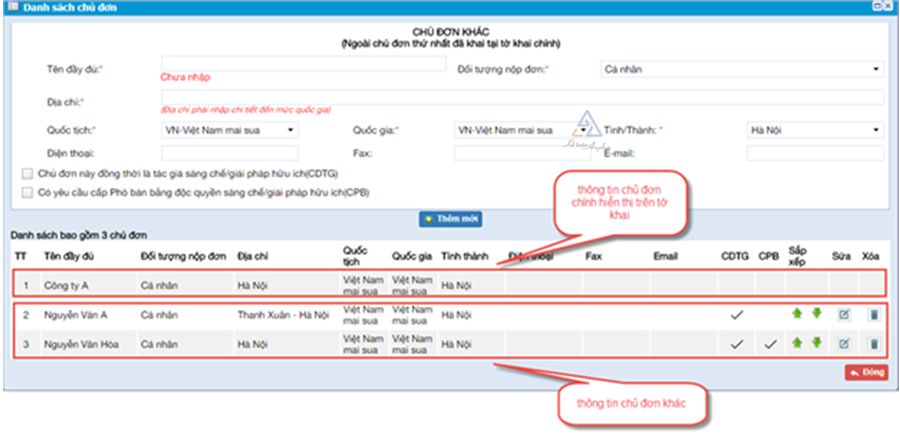Move Nguyễn Văn A row up

[x=797, y=315]
